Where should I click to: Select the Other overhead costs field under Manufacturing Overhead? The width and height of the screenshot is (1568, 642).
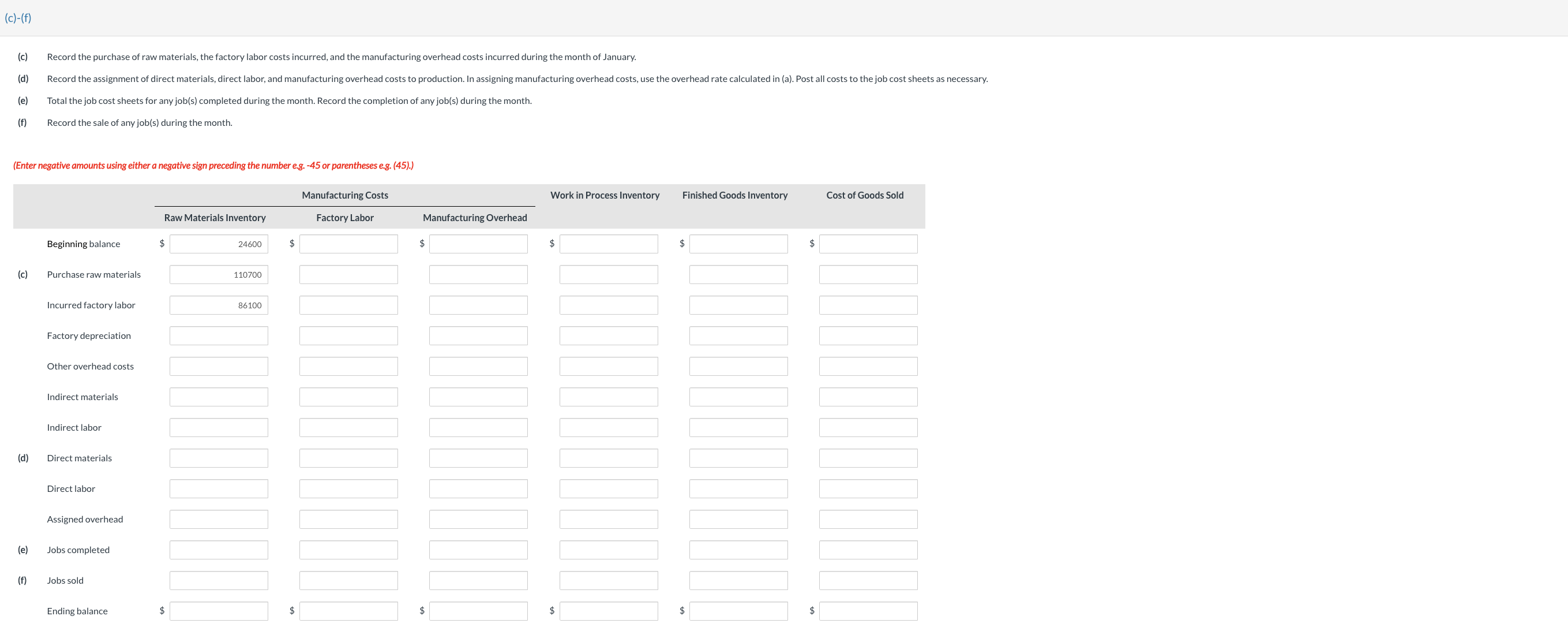click(478, 366)
